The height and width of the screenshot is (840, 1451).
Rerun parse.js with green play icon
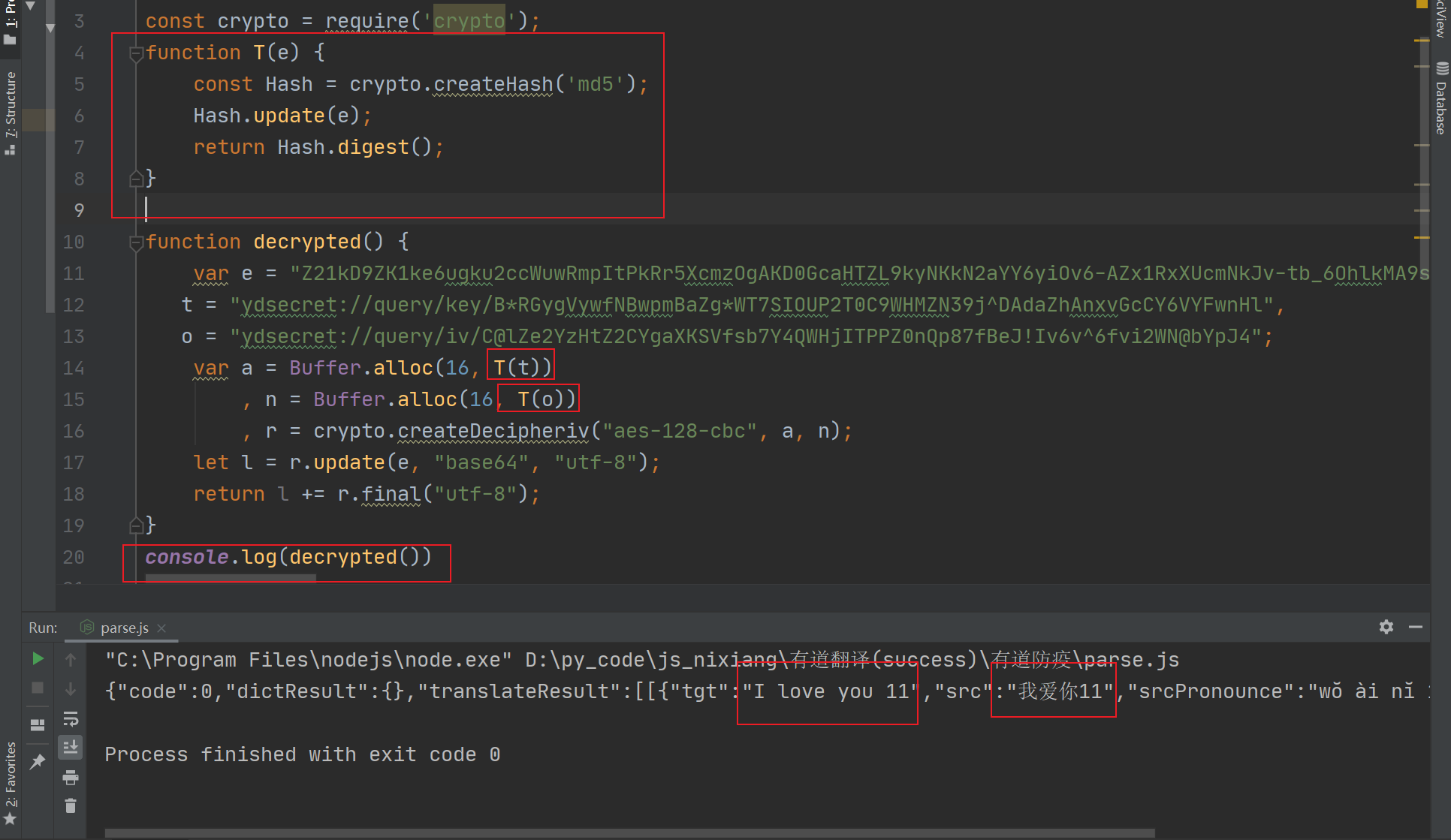click(x=38, y=659)
